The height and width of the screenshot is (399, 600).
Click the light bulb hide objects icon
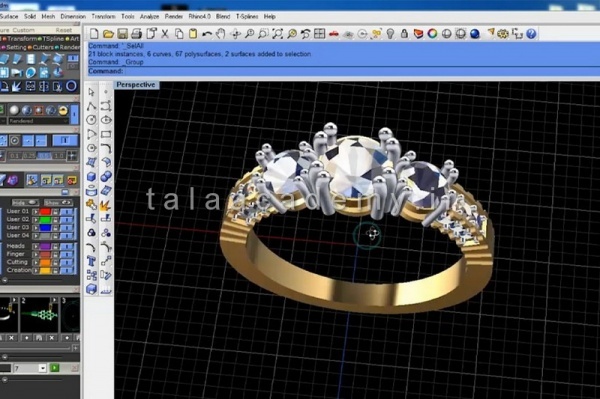pos(390,34)
